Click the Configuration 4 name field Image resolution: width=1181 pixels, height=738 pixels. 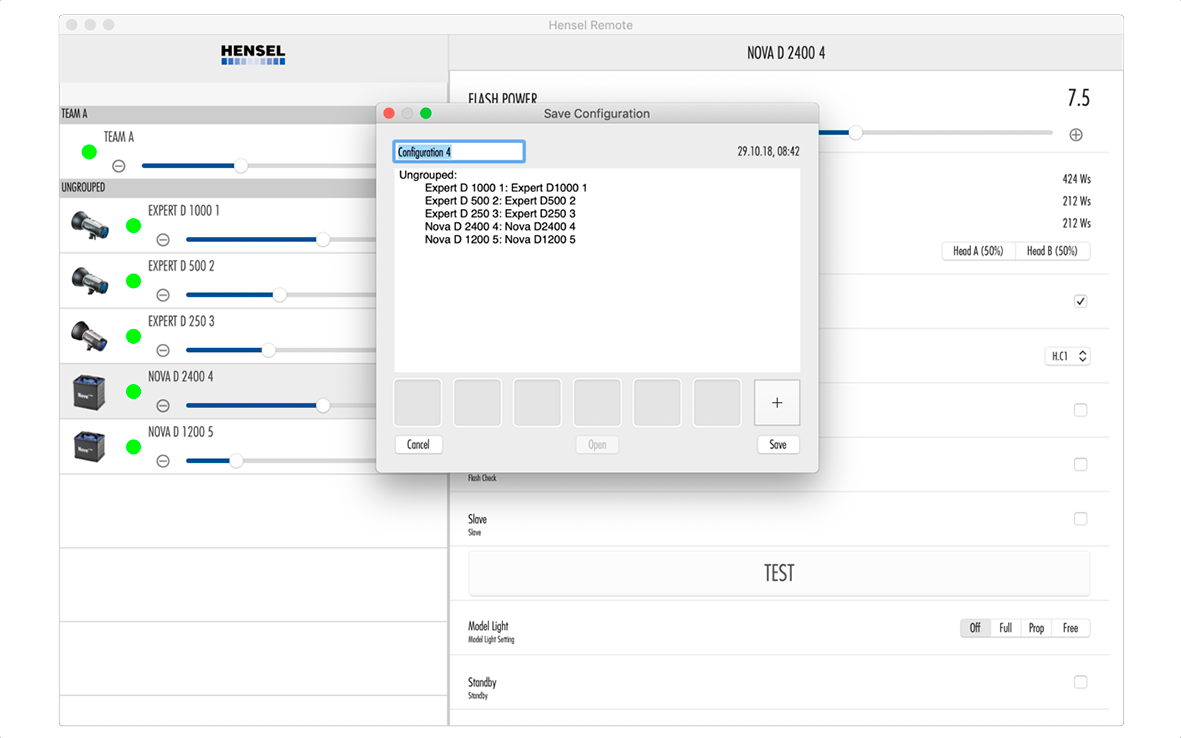tap(459, 152)
